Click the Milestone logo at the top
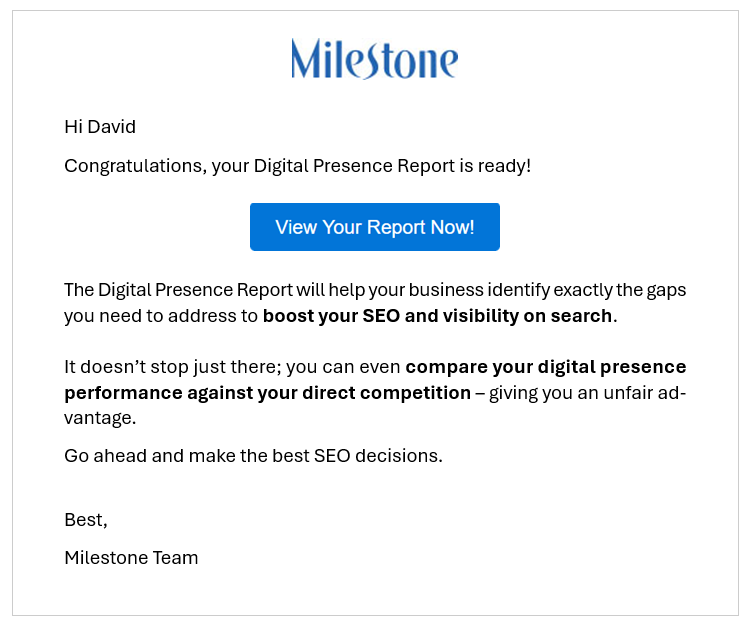This screenshot has width=749, height=630. [374, 59]
